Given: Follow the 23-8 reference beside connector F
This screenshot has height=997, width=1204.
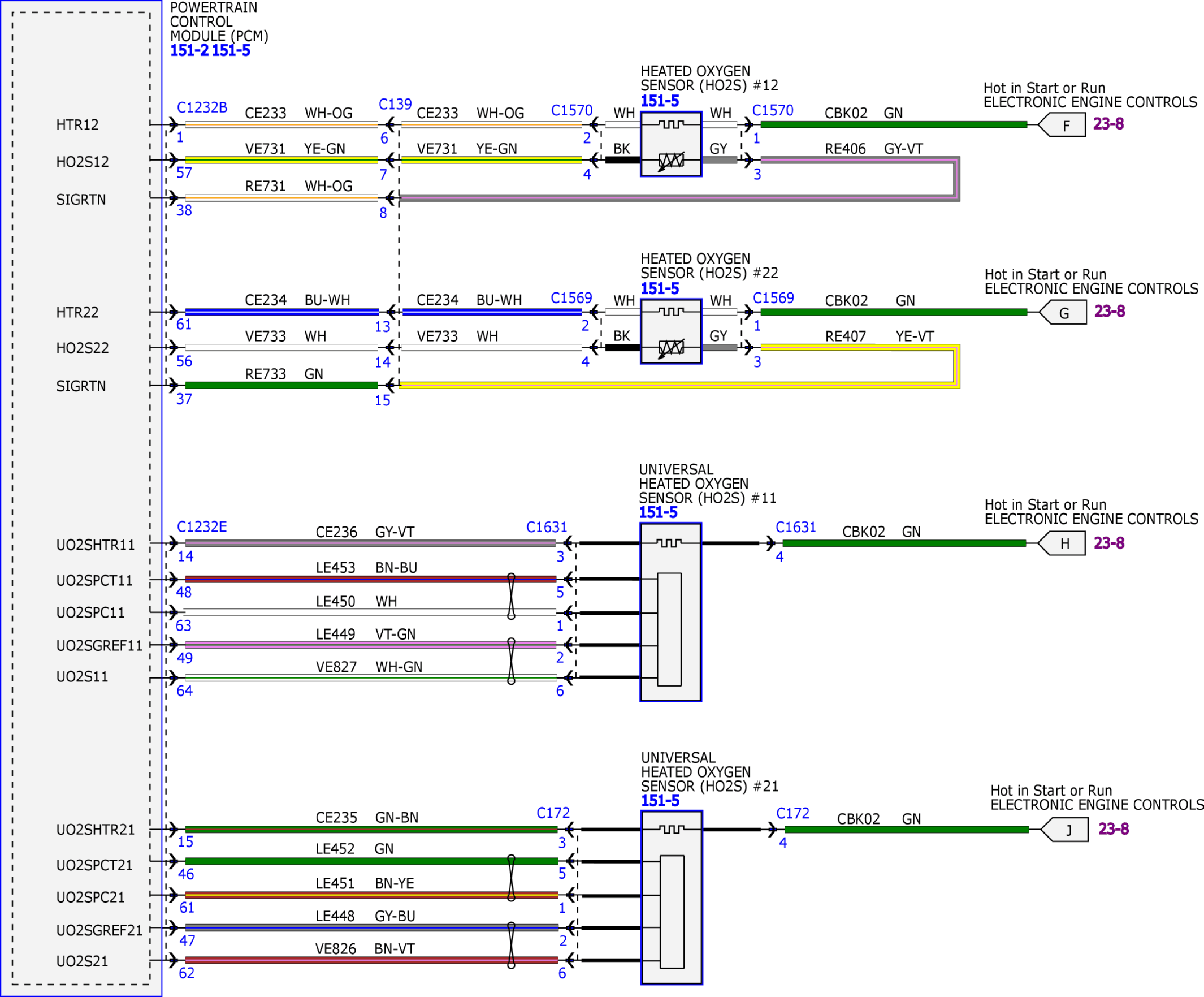Looking at the screenshot, I should (x=1108, y=124).
